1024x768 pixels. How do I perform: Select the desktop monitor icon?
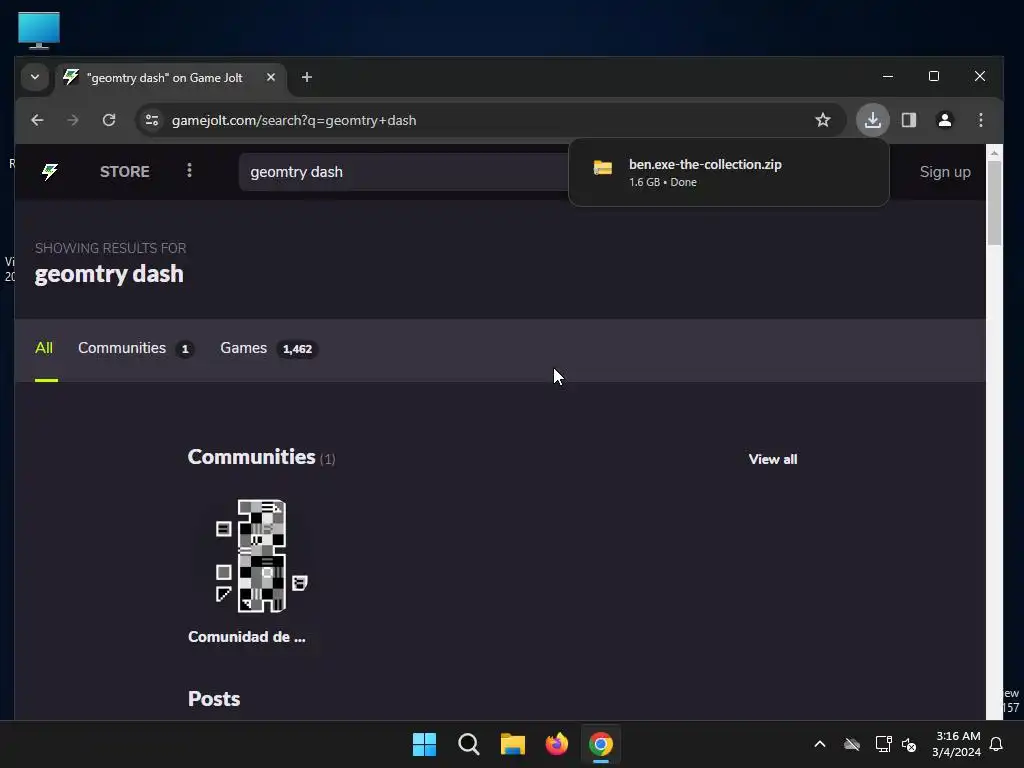(x=39, y=30)
